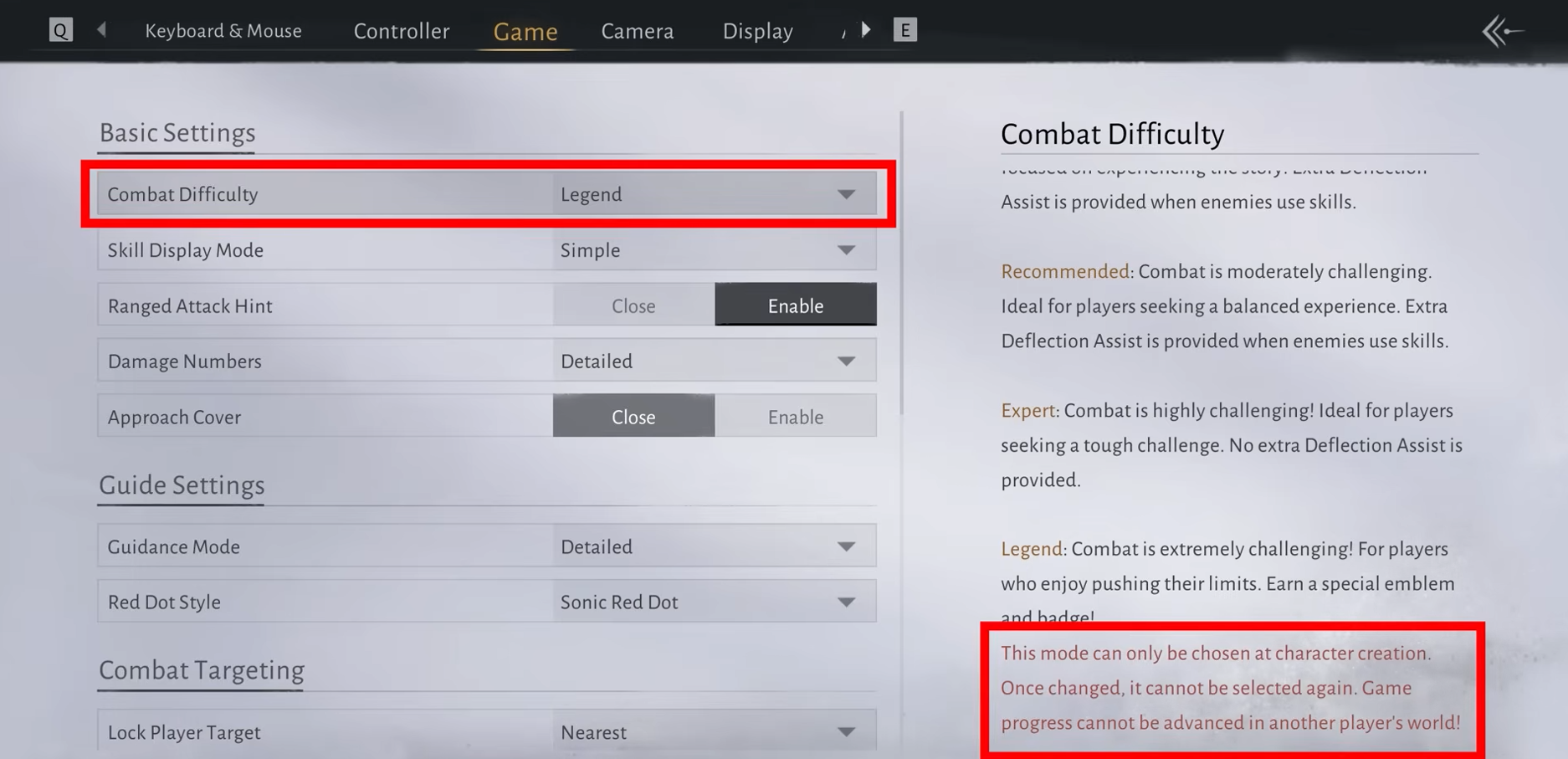Image resolution: width=1568 pixels, height=759 pixels.
Task: Click the E next-tab key icon
Action: [x=904, y=30]
